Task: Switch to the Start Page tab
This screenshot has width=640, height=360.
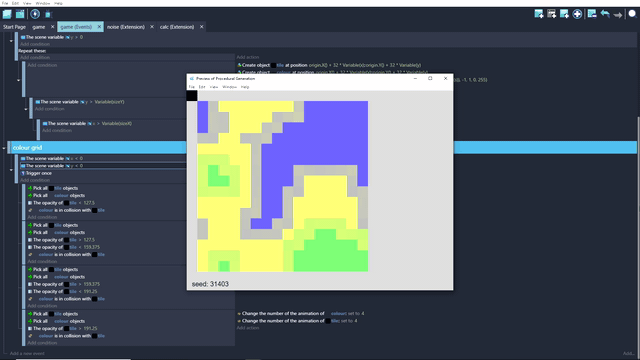Action: click(14, 27)
